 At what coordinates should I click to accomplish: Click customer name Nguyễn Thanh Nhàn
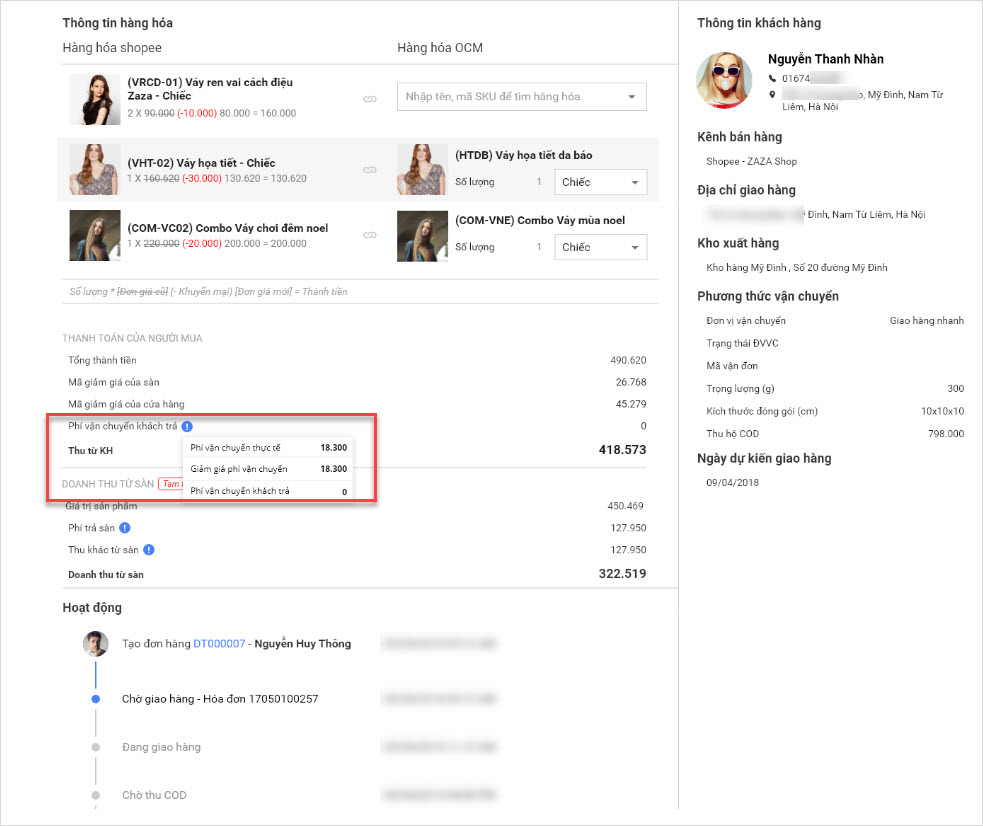point(826,59)
